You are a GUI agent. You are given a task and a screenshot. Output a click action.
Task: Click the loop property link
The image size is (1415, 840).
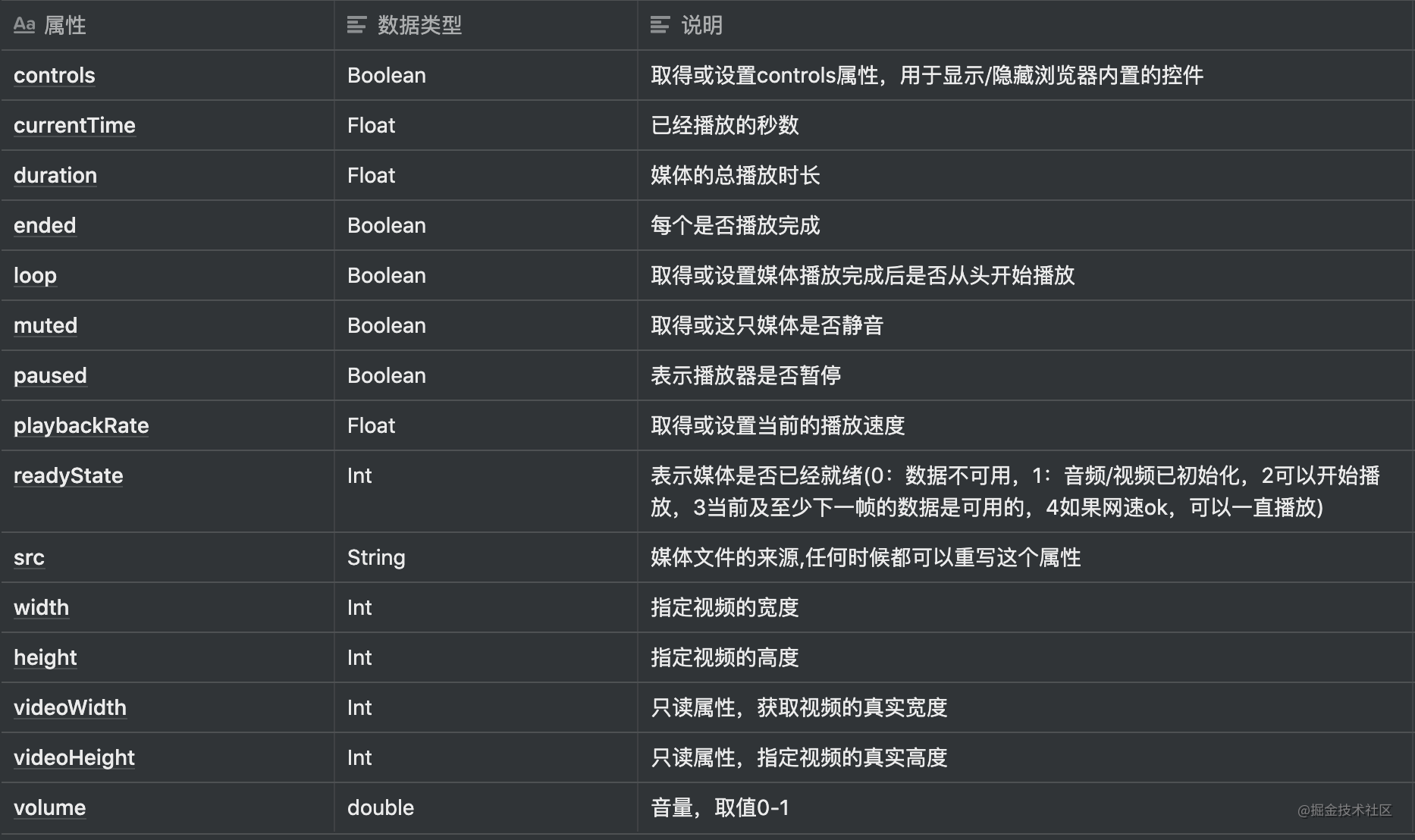tap(35, 275)
